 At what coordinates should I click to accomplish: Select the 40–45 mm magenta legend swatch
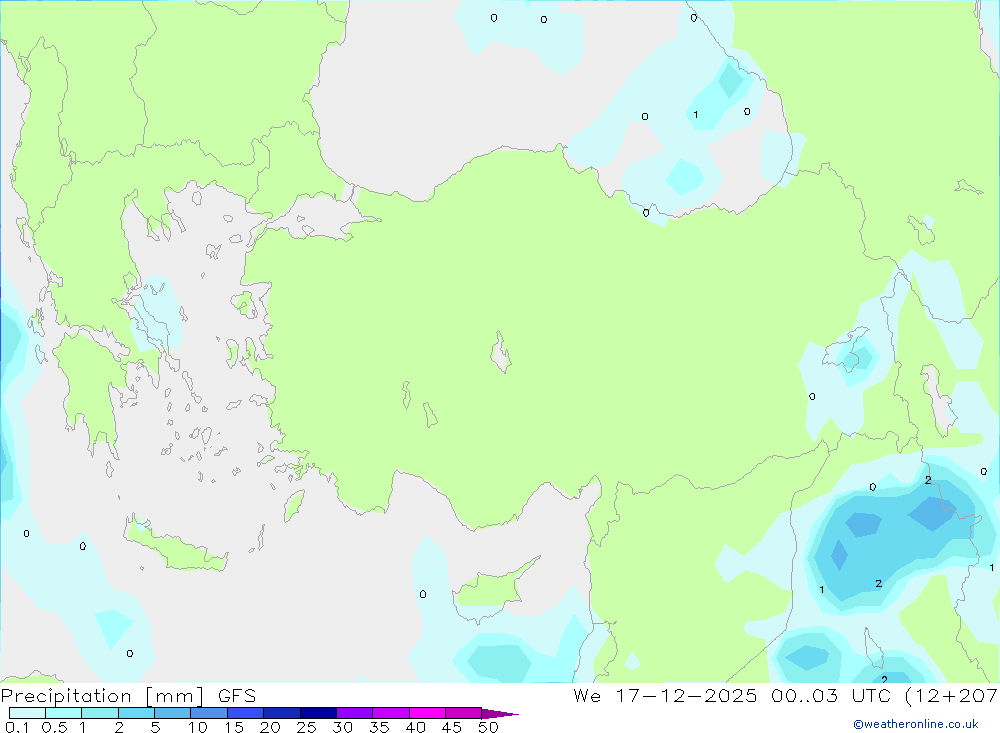(x=427, y=713)
